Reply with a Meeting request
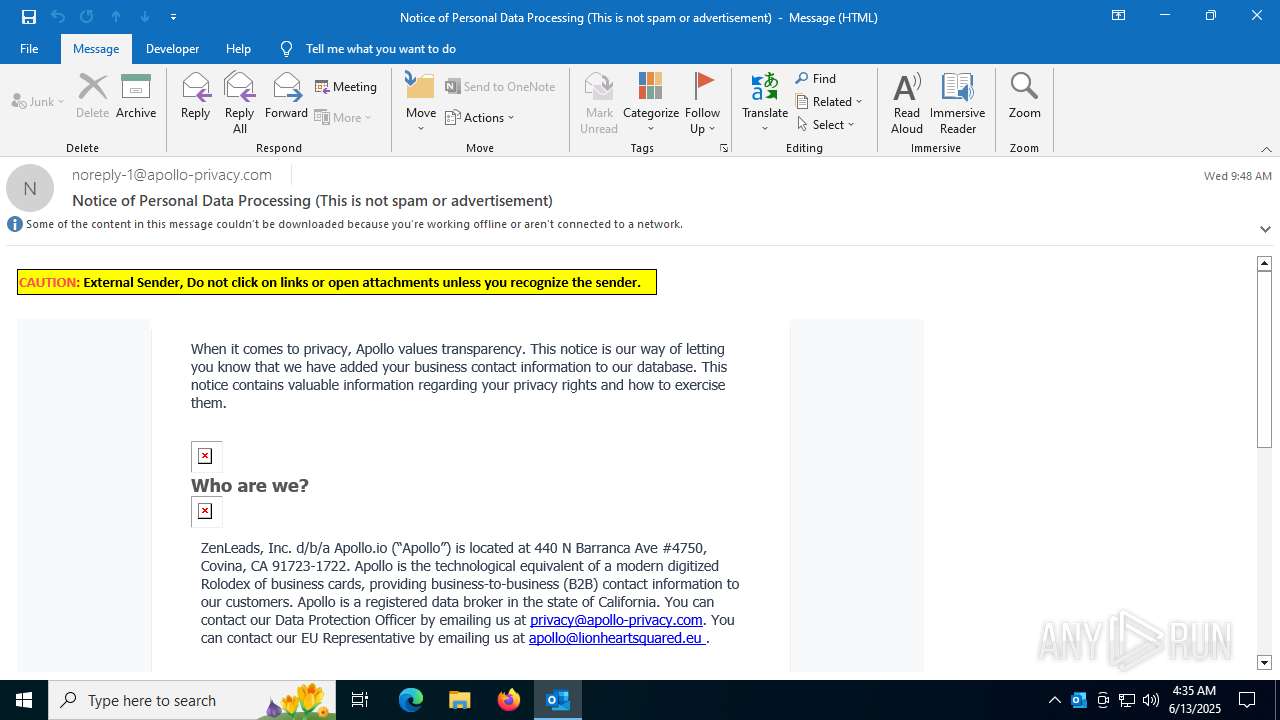Image resolution: width=1280 pixels, height=720 pixels. [x=346, y=87]
